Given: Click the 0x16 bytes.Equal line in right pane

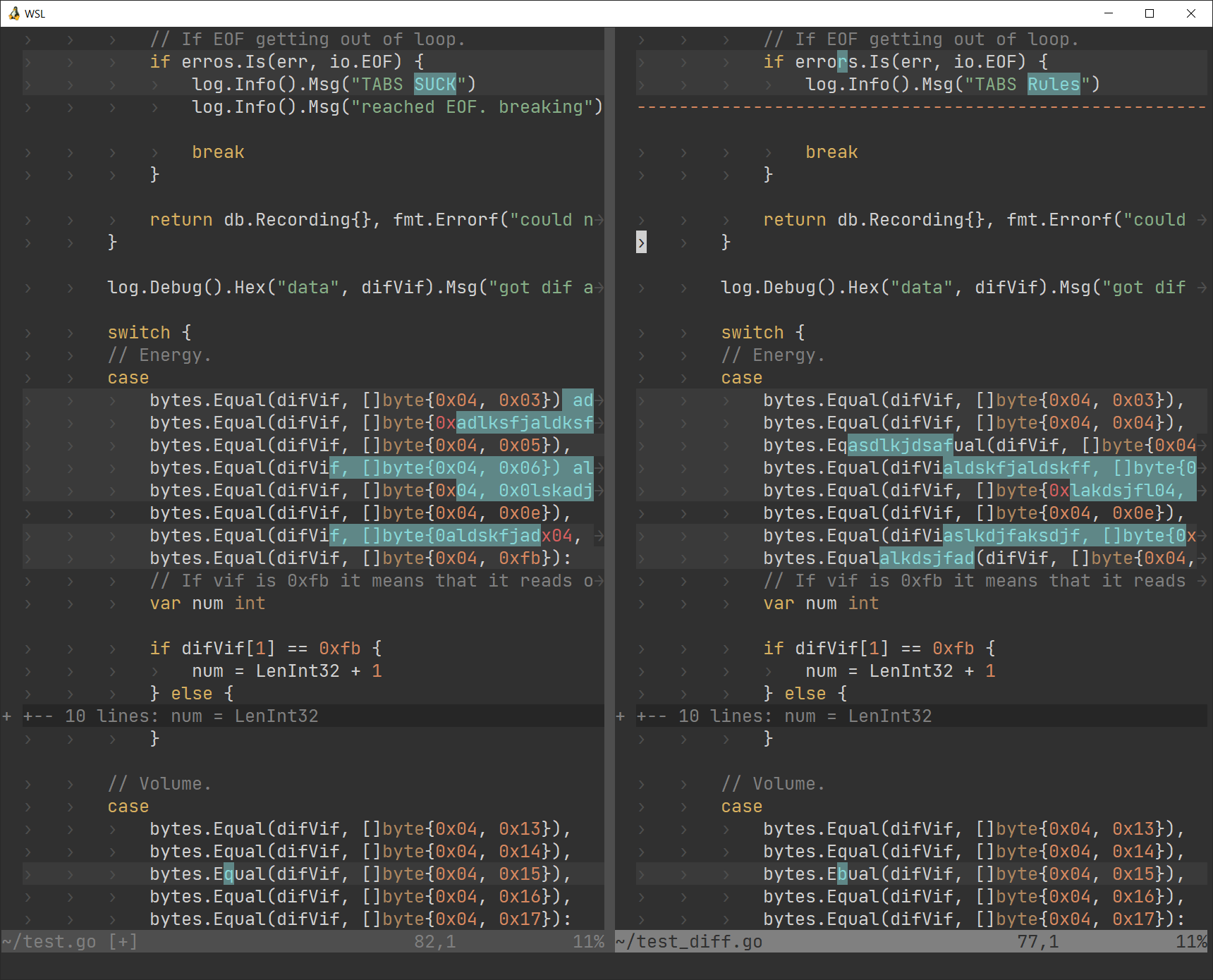Looking at the screenshot, I should 974,896.
